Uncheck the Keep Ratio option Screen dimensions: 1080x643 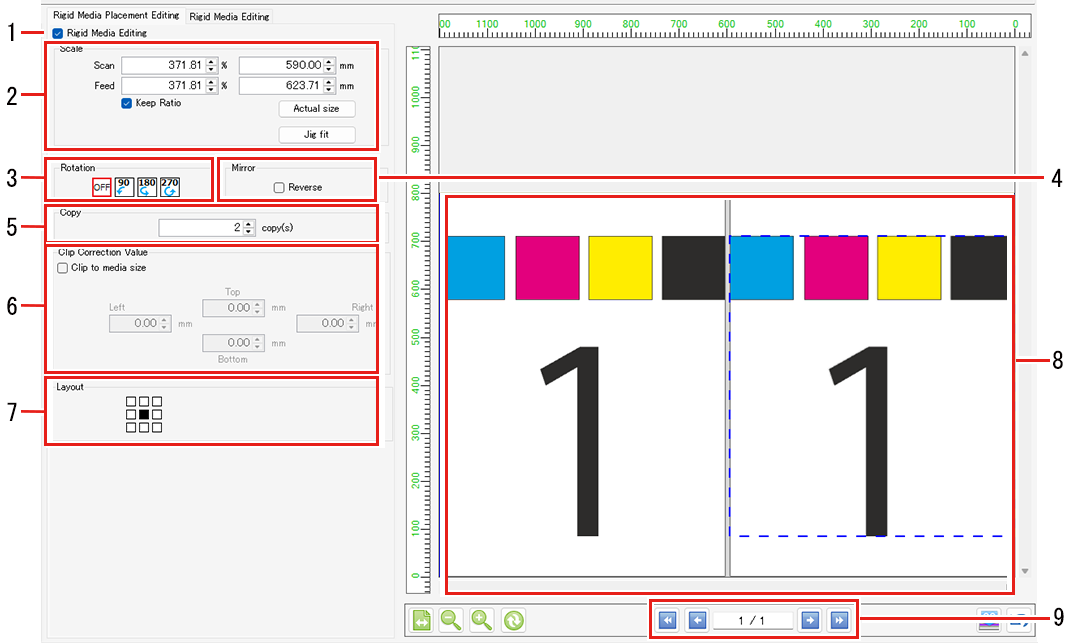point(126,104)
